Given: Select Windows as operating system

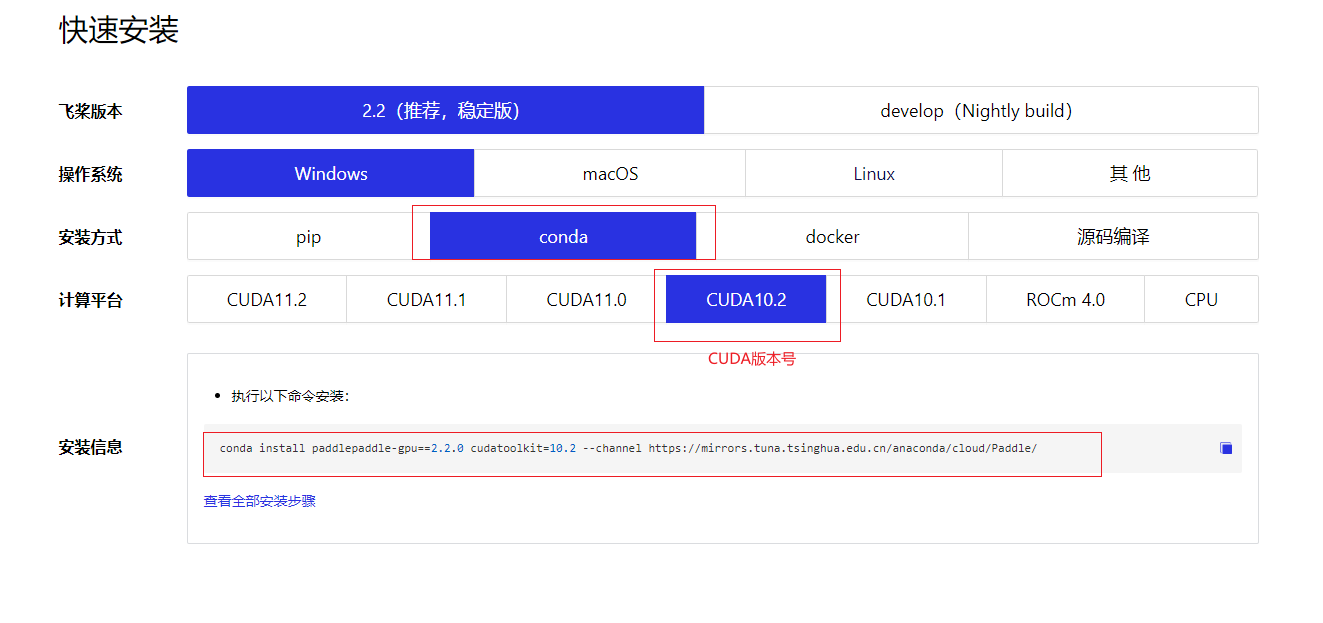Looking at the screenshot, I should pos(331,173).
